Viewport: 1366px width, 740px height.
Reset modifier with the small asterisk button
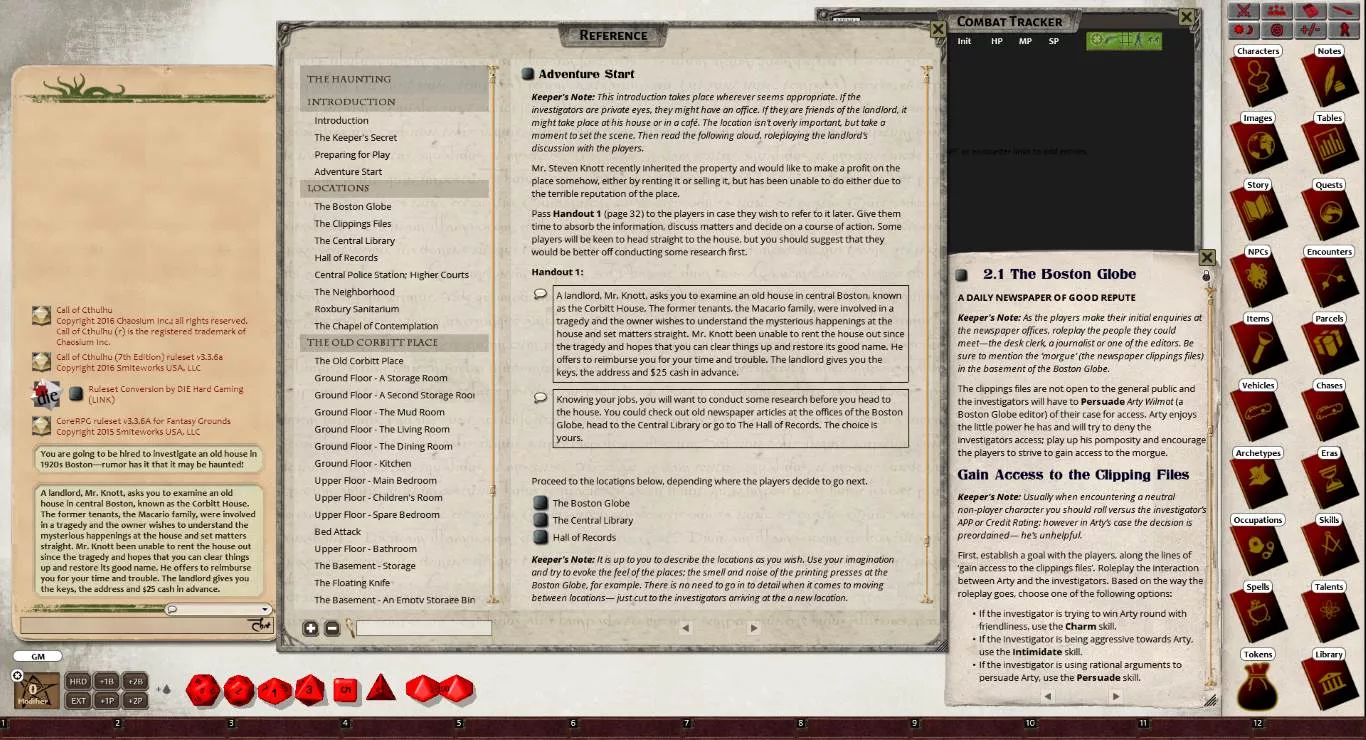17,676
